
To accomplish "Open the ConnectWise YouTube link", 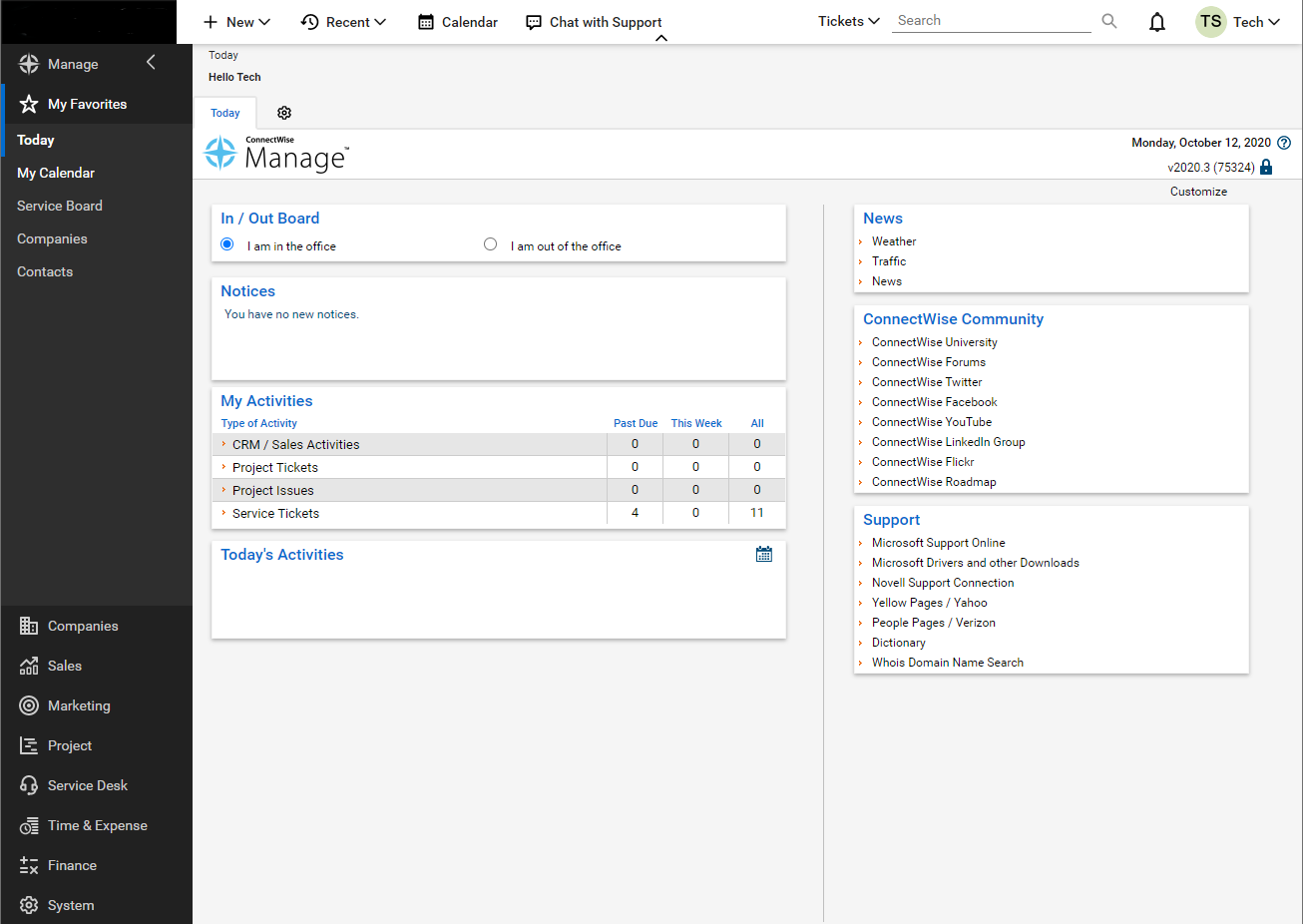I will pos(932,422).
